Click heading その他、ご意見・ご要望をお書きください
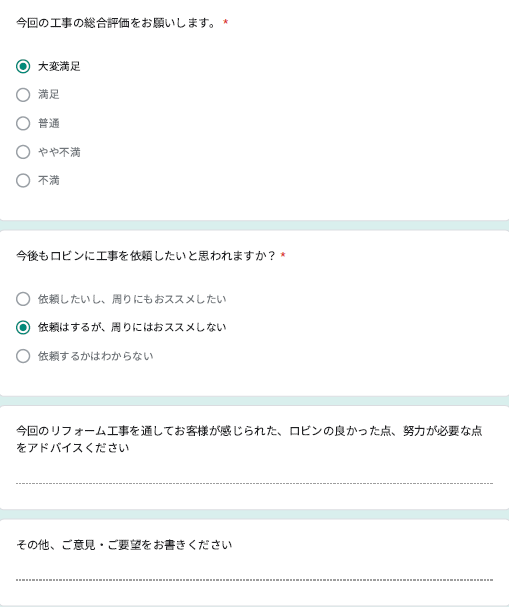 (x=124, y=545)
